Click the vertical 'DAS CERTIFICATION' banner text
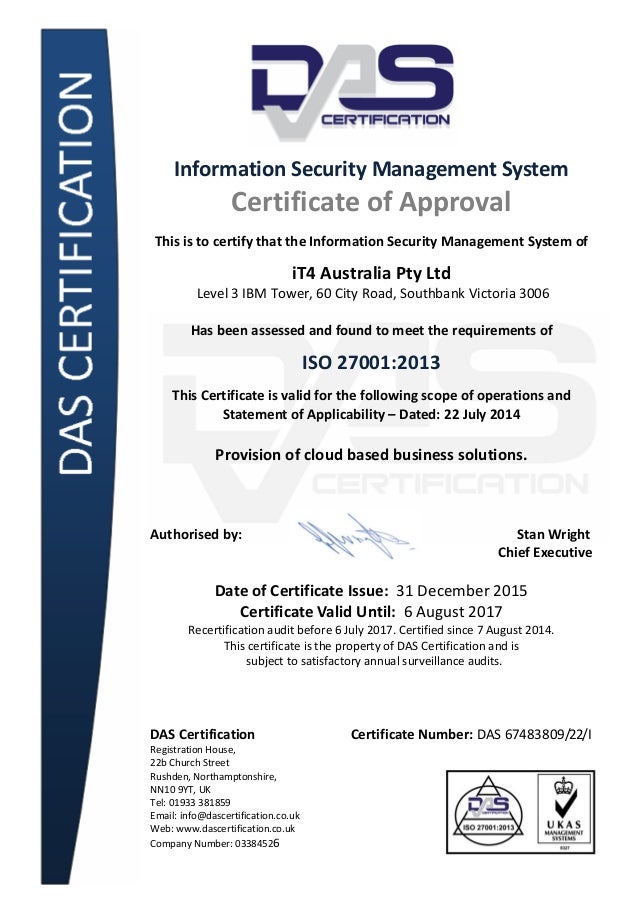 click(x=76, y=273)
